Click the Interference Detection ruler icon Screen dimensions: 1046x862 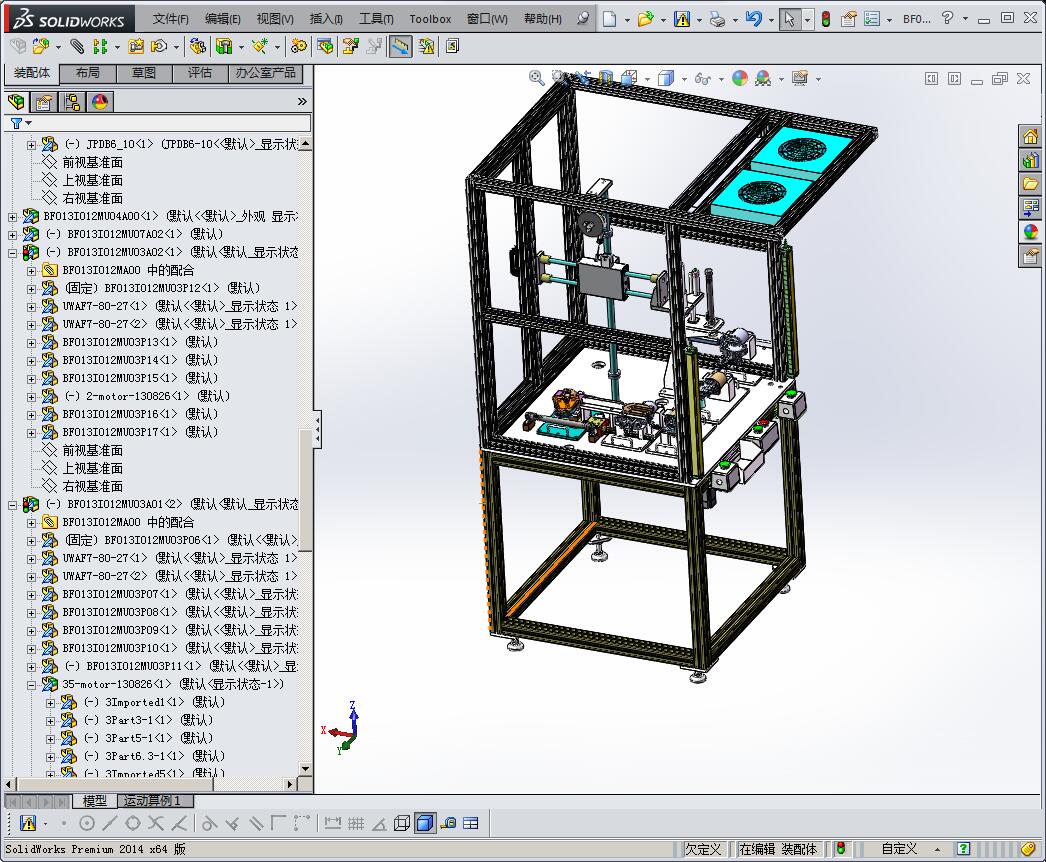click(x=400, y=46)
